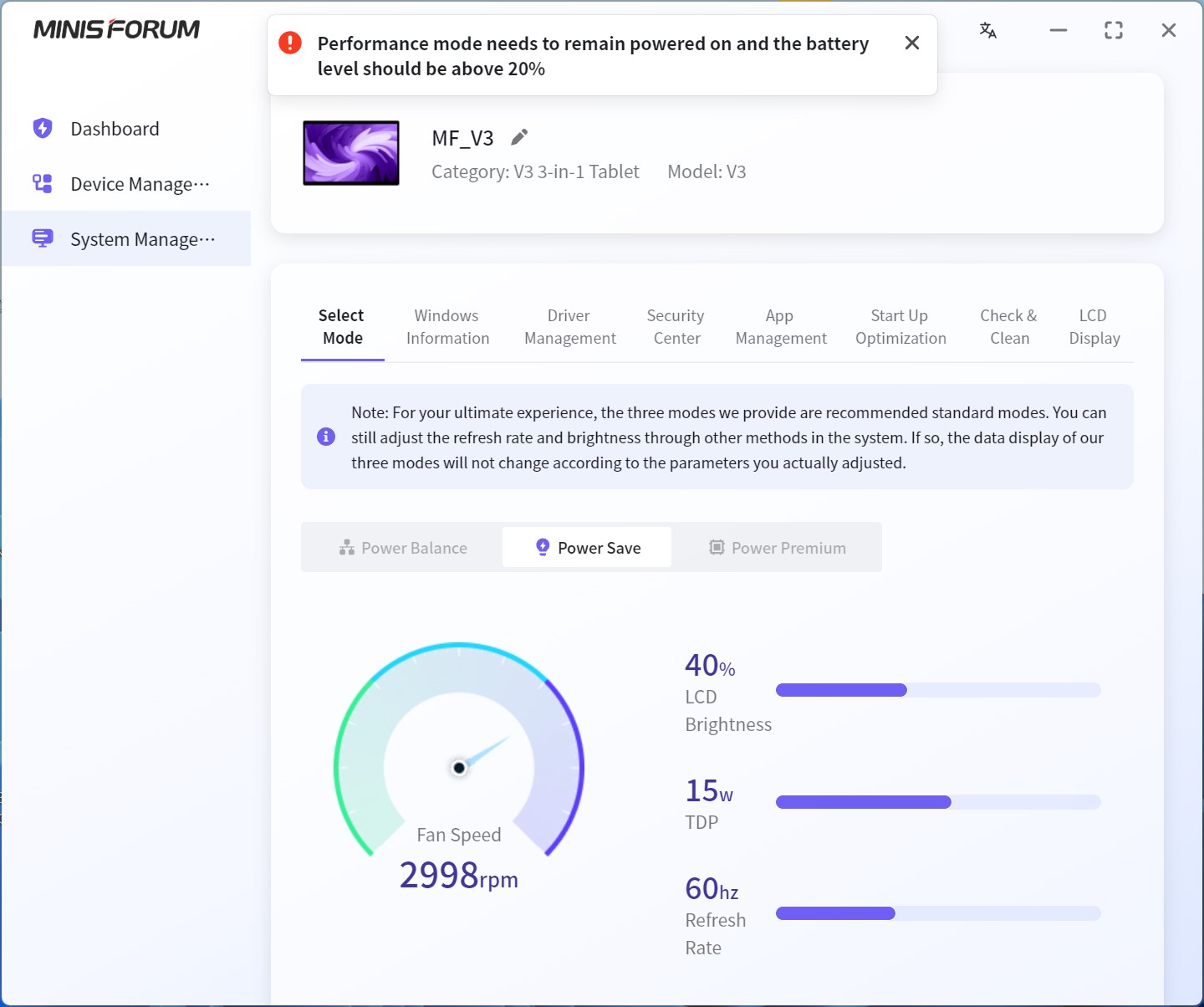1204x1007 pixels.
Task: Open the language translation icon
Action: pos(987,31)
